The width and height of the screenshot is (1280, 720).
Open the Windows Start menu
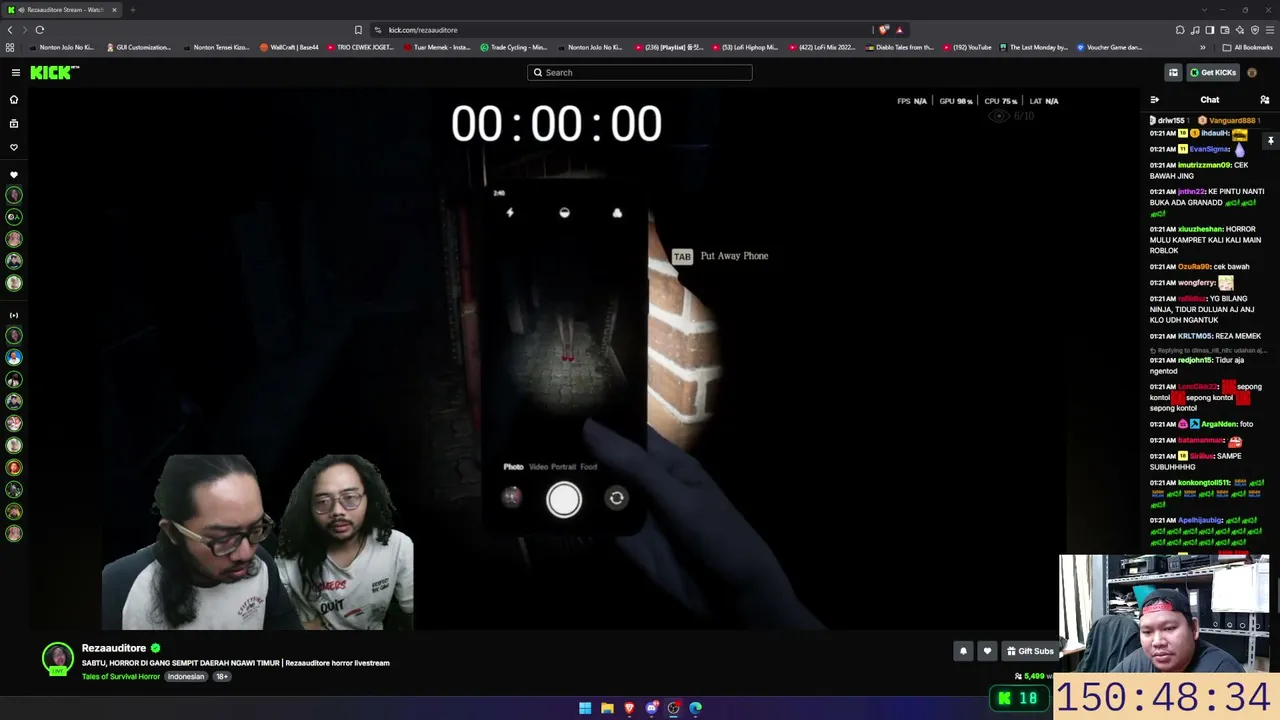pyautogui.click(x=585, y=708)
